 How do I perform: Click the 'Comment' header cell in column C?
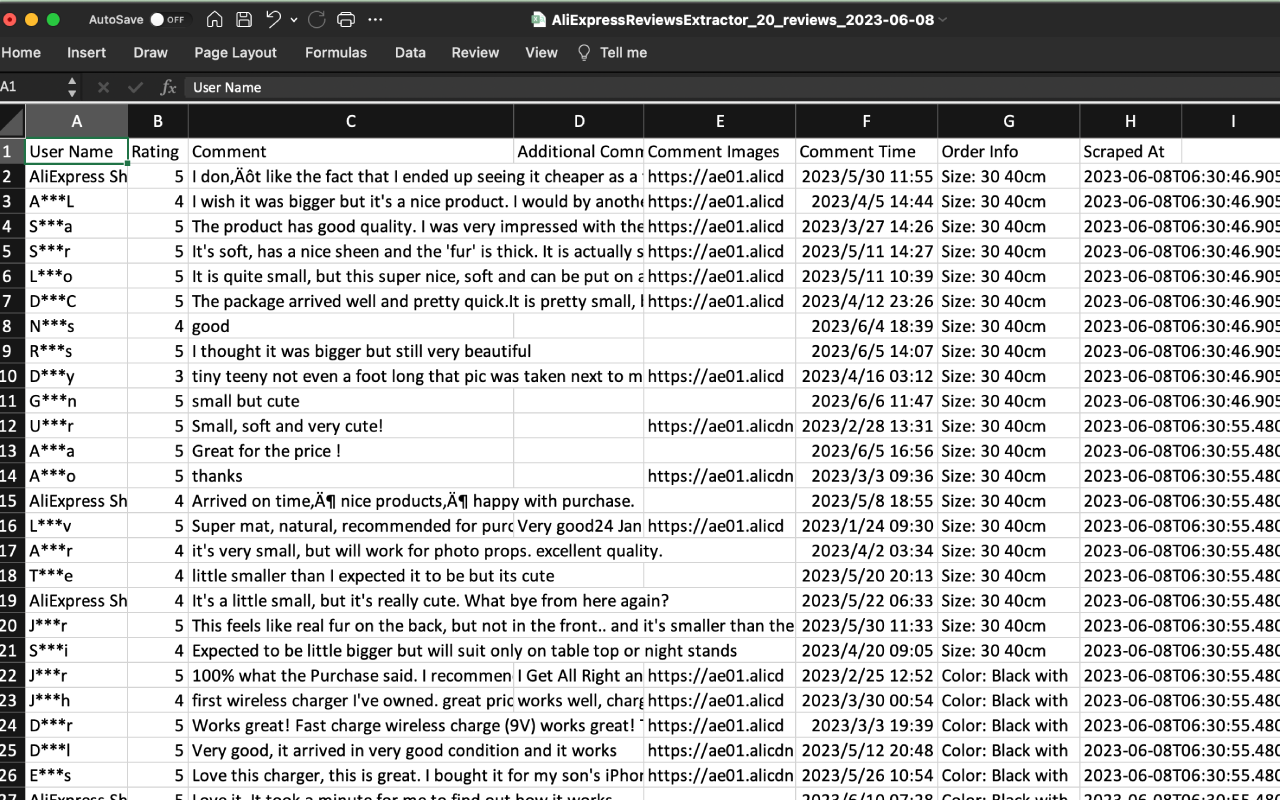351,151
